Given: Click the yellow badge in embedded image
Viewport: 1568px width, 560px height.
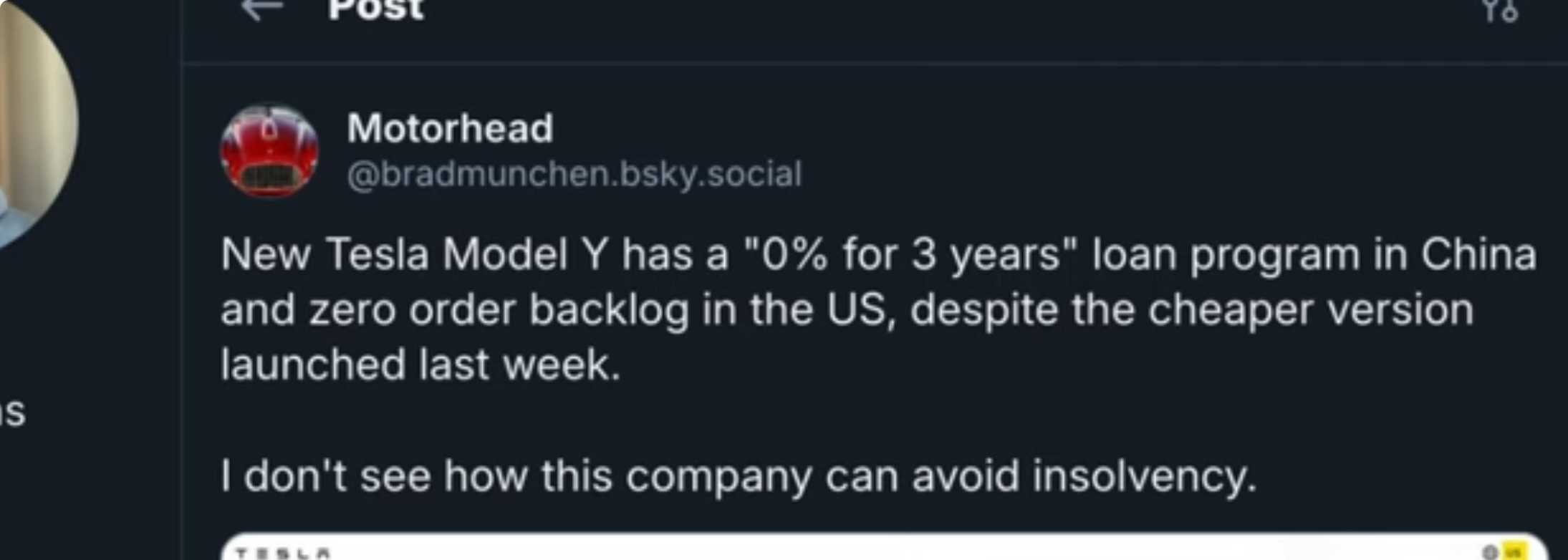Looking at the screenshot, I should [1514, 552].
